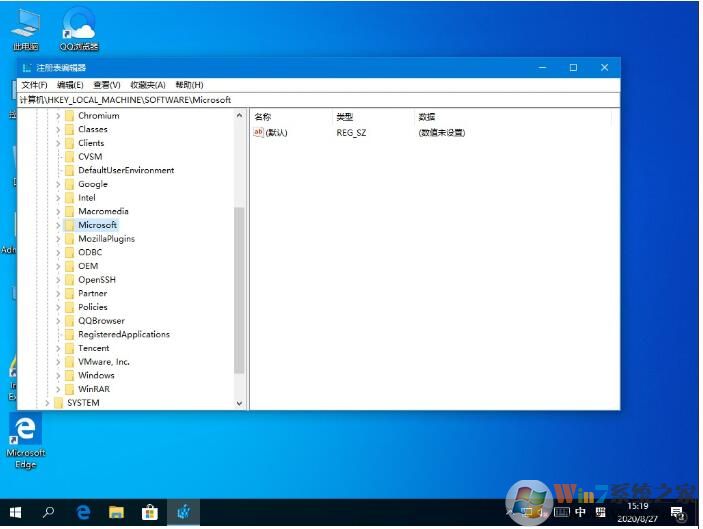Open the taskbar search icon

pyautogui.click(x=49, y=512)
